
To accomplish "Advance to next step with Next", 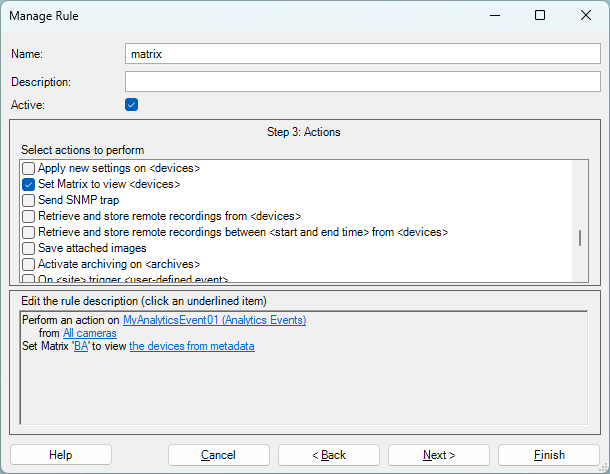I will coord(439,455).
